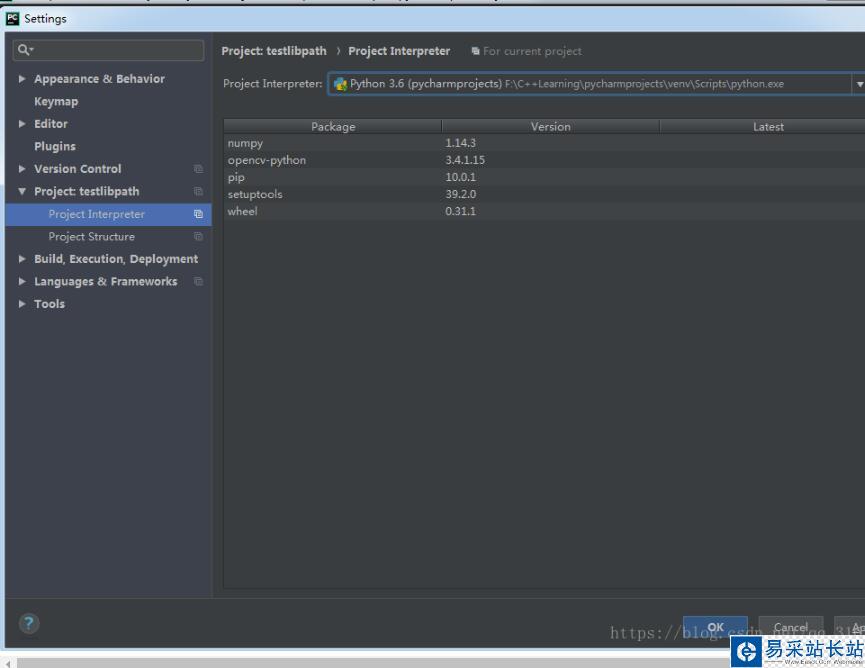Open the Project Interpreter dropdown arrow
This screenshot has width=865, height=668.
[859, 84]
